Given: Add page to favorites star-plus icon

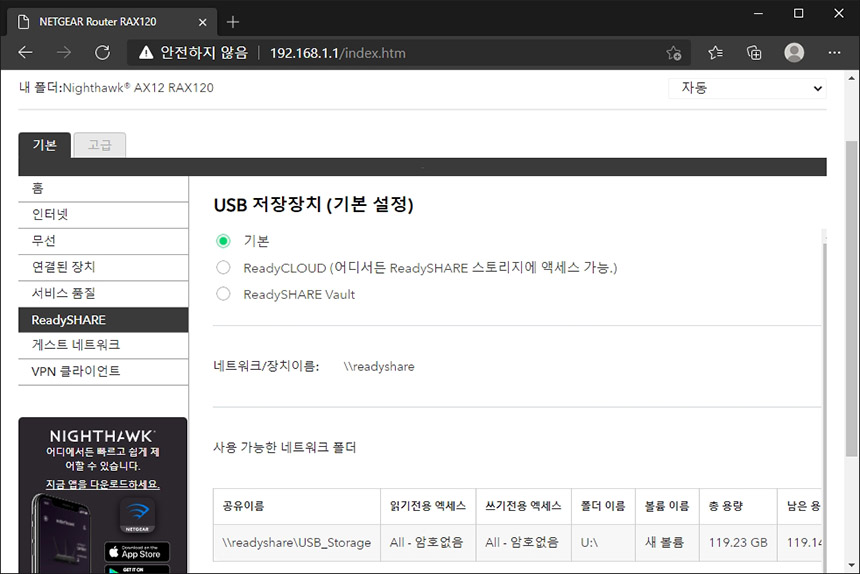Looking at the screenshot, I should 674,53.
